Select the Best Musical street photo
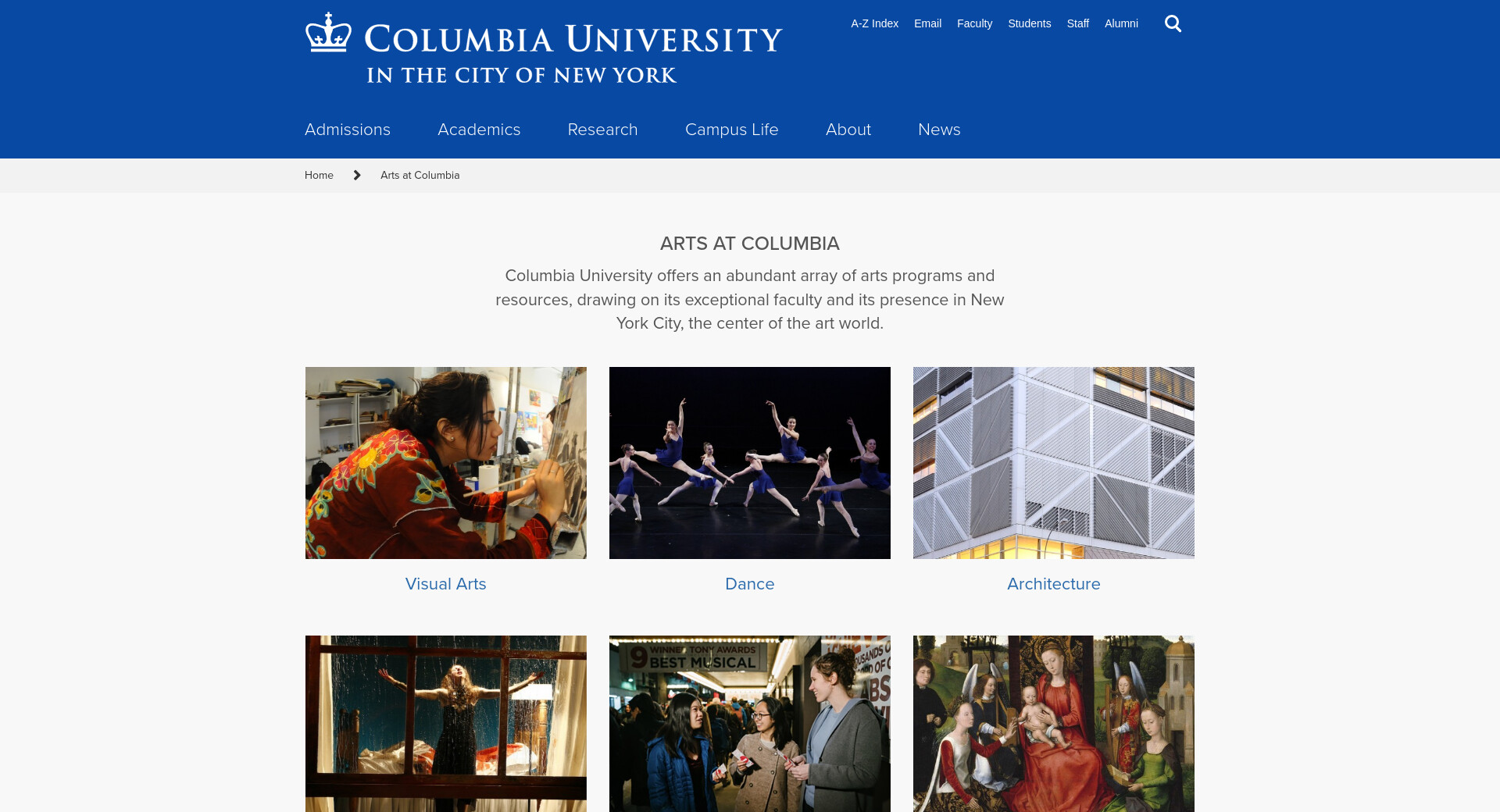1500x812 pixels. click(x=750, y=724)
